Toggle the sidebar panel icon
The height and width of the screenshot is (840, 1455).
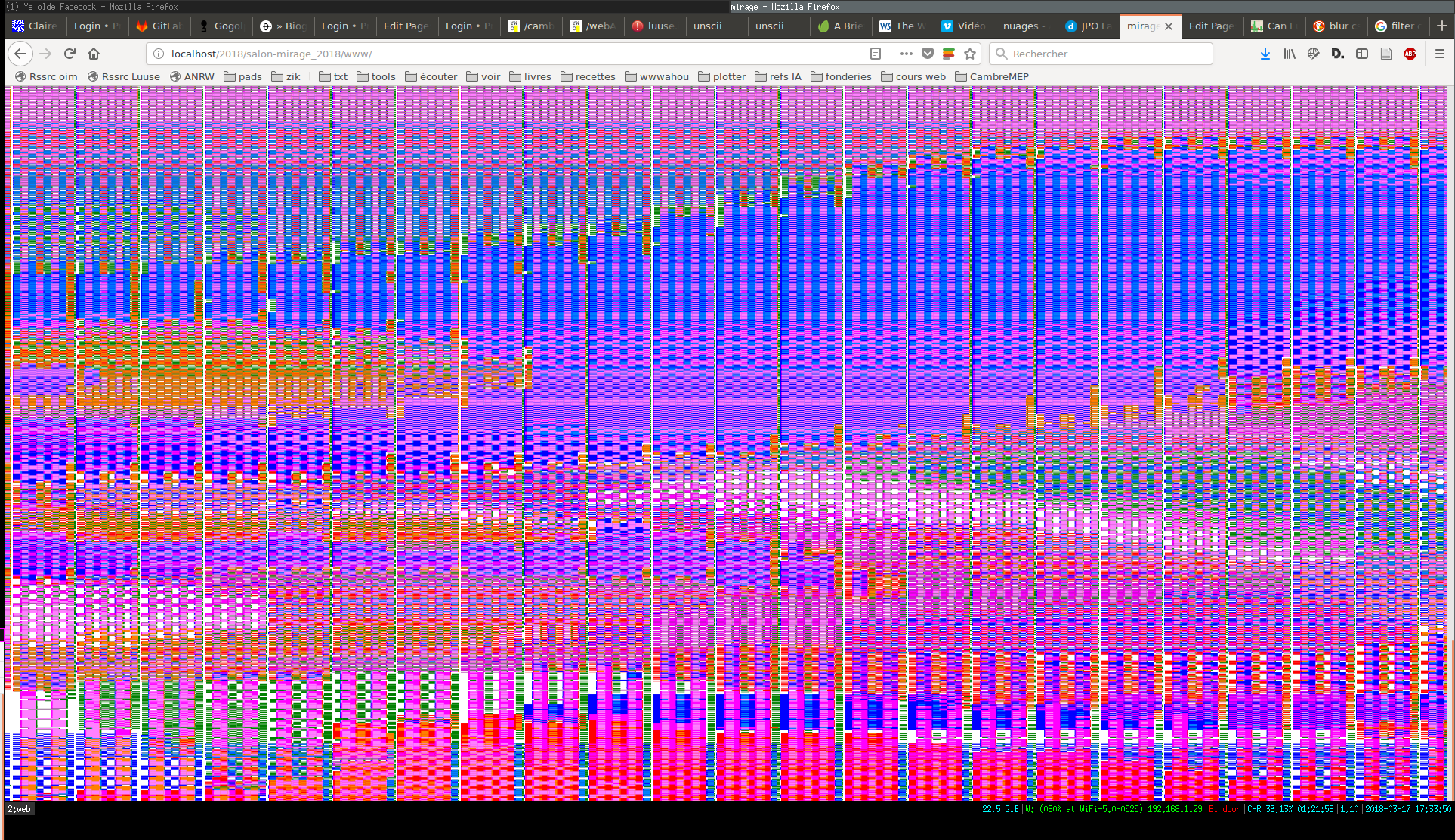1362,54
